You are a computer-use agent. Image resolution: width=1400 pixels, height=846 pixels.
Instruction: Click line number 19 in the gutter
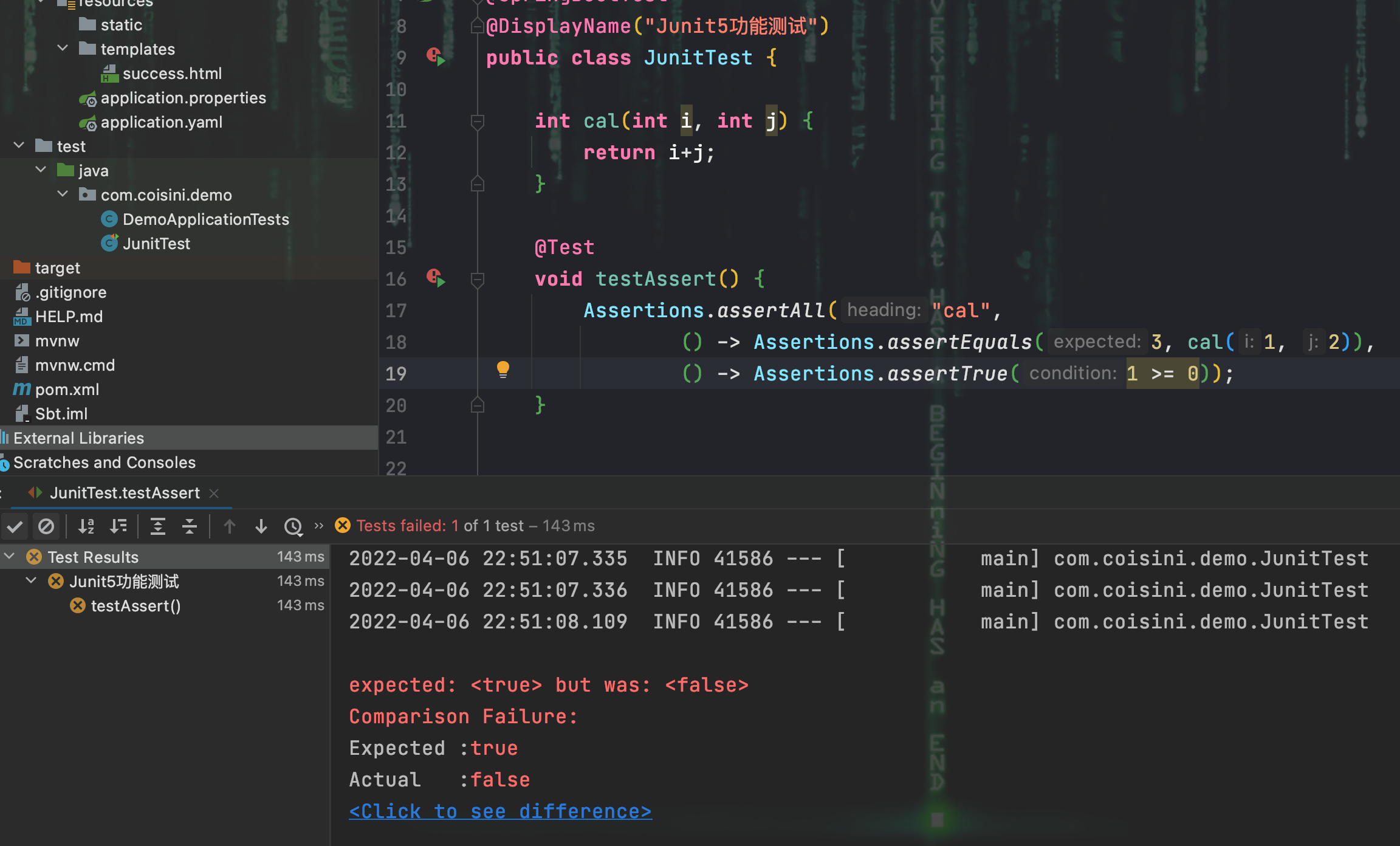pyautogui.click(x=396, y=374)
